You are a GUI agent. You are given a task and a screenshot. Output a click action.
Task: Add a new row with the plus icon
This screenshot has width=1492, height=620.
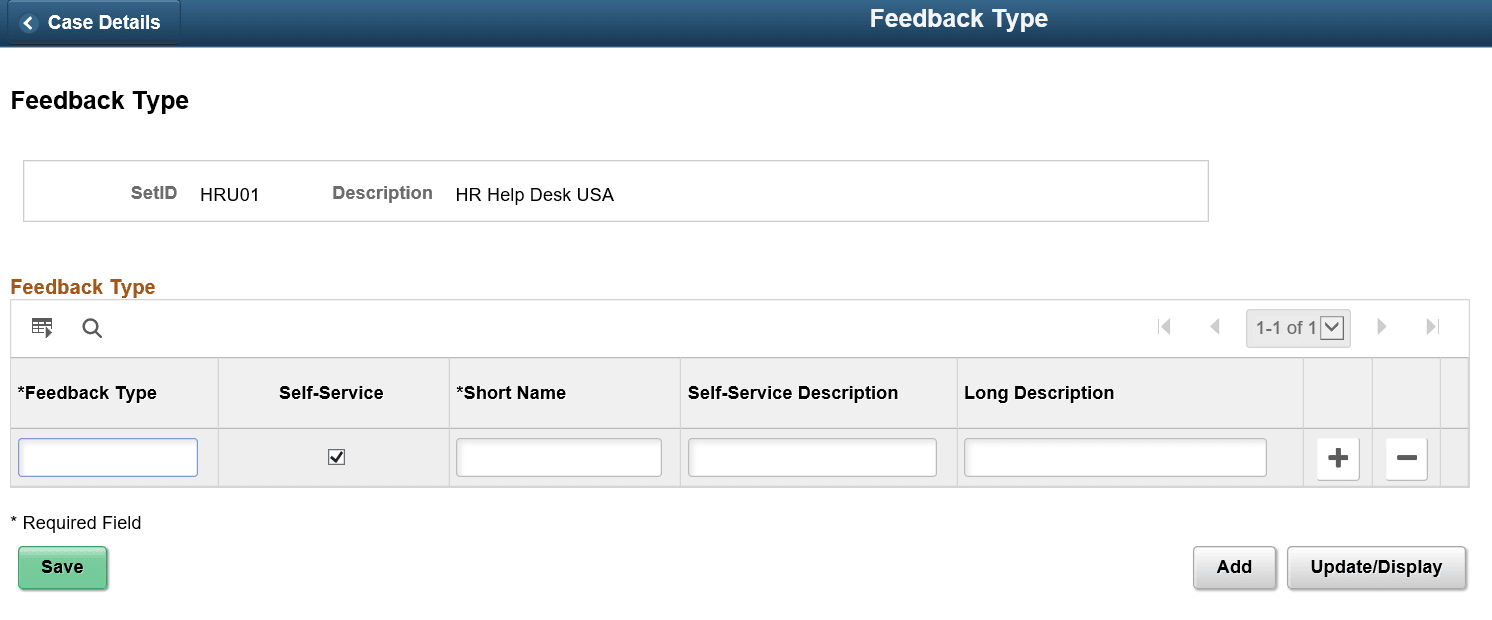pyautogui.click(x=1337, y=458)
